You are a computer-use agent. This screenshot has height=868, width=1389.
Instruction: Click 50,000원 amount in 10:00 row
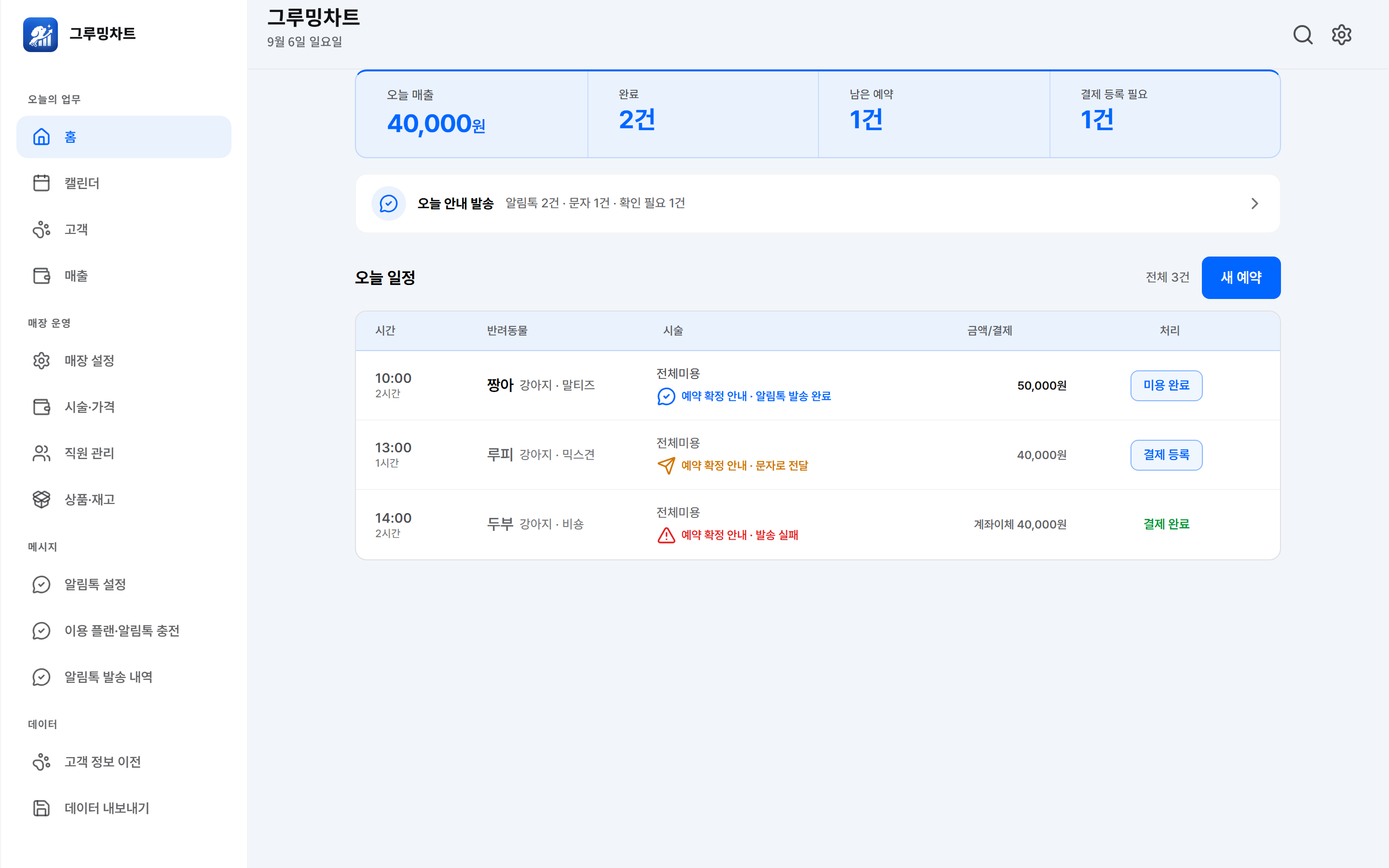point(1042,386)
